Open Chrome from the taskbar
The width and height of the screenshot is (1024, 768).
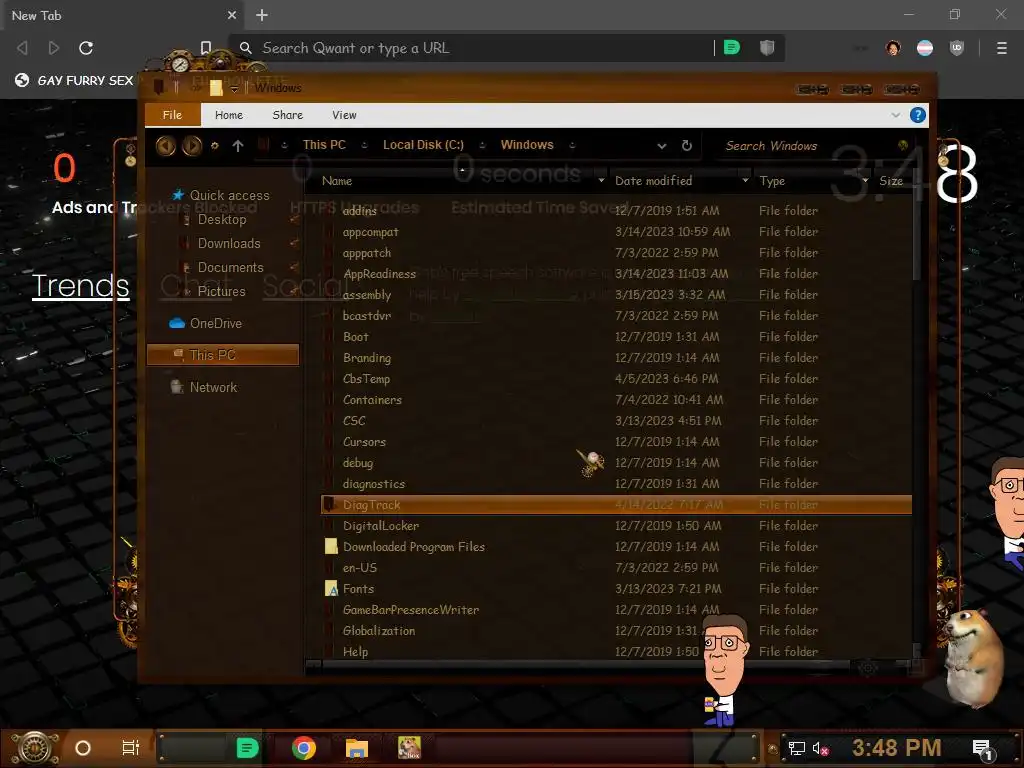point(304,748)
